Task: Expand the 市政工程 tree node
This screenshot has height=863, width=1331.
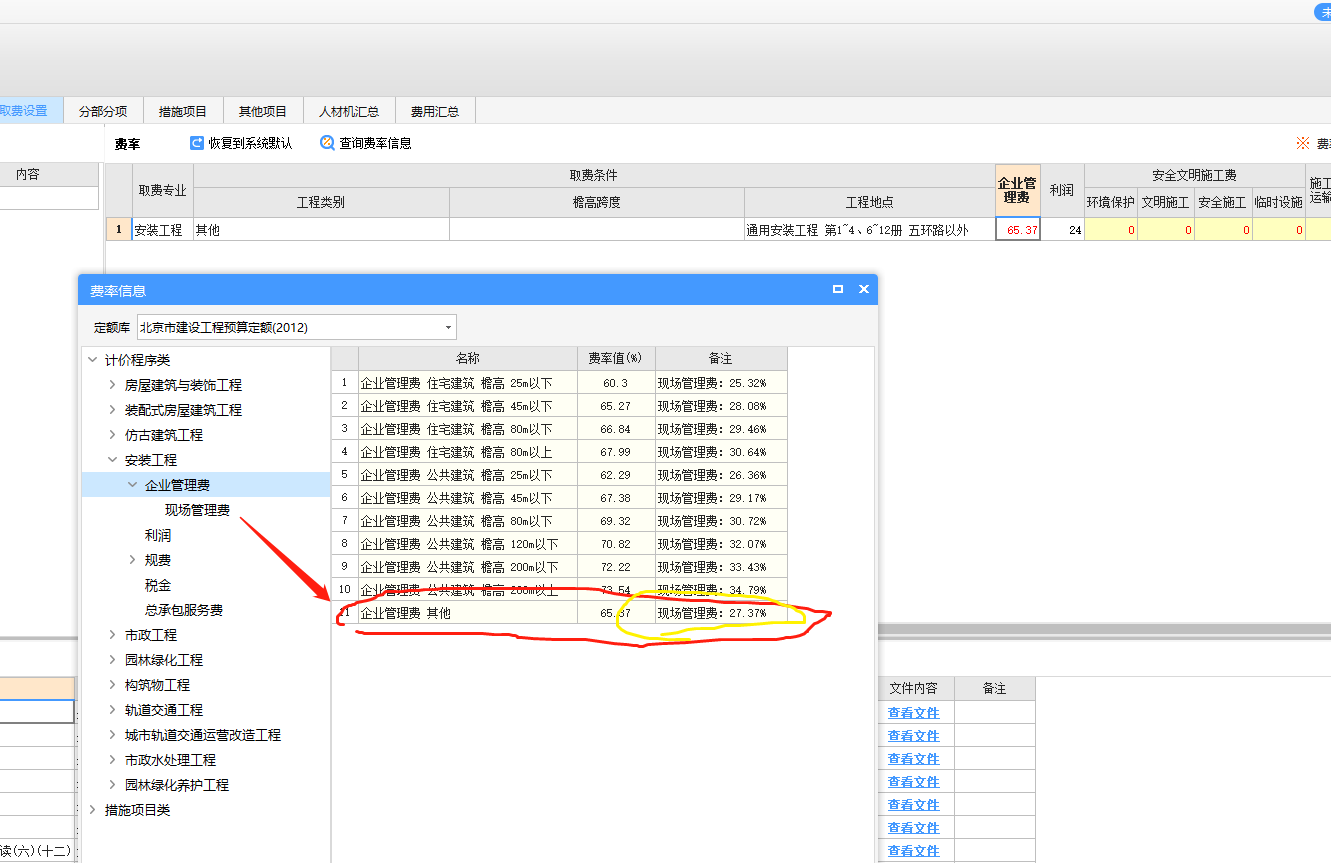Action: (112, 635)
